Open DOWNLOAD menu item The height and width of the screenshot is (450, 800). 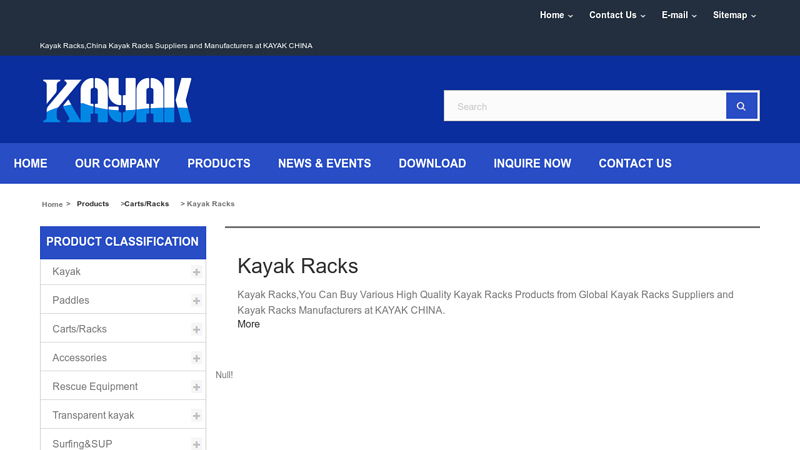[432, 163]
